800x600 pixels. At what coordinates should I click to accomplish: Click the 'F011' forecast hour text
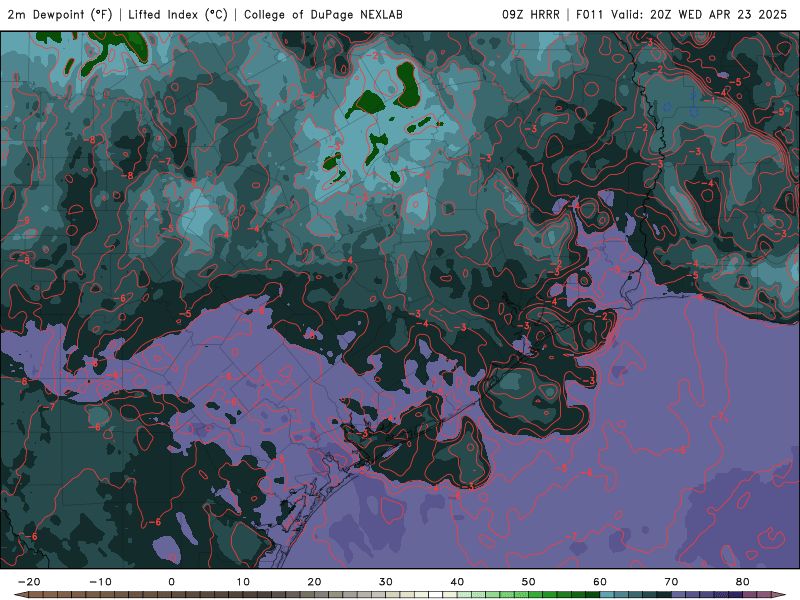click(590, 15)
